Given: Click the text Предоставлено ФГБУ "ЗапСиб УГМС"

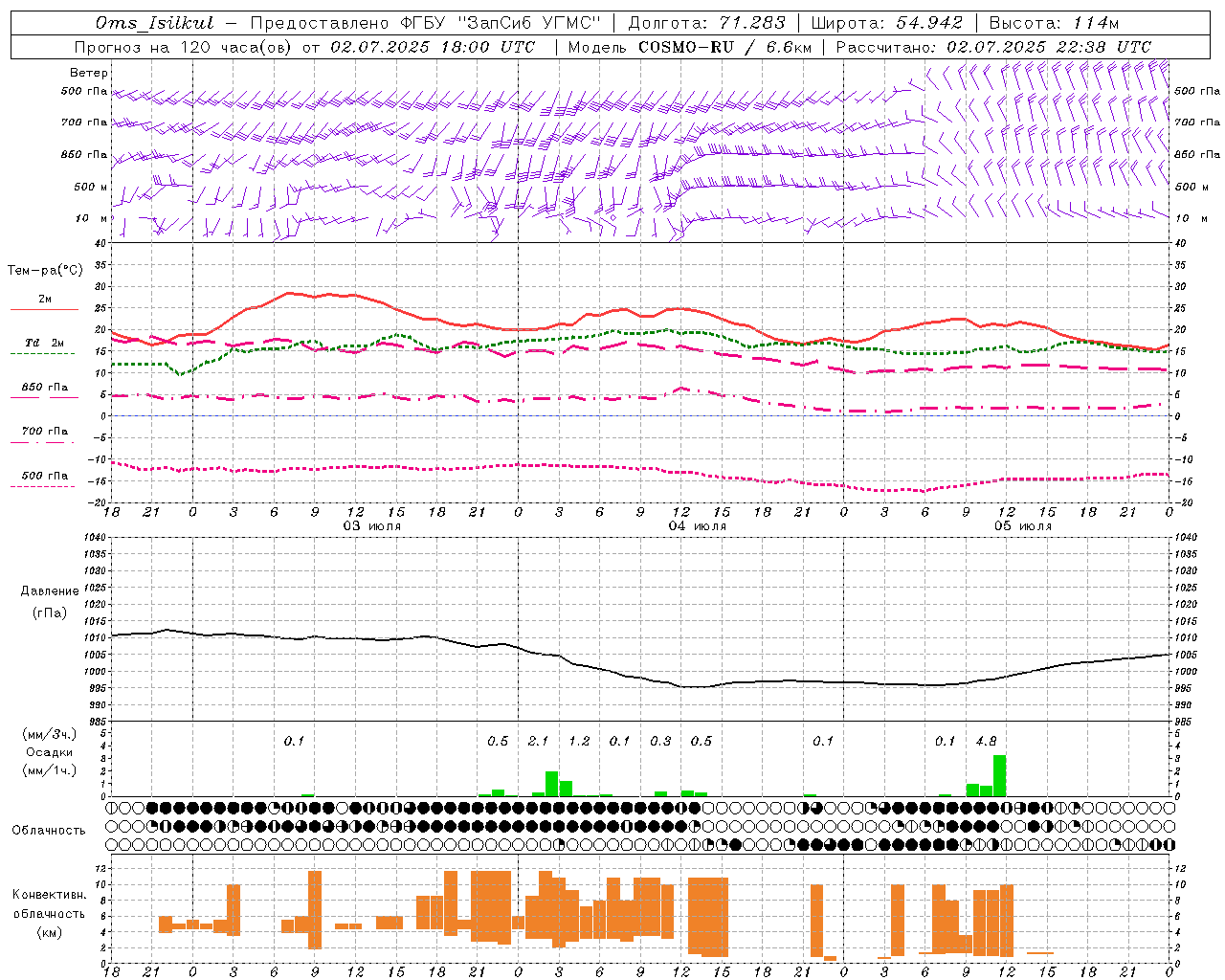Looking at the screenshot, I should (425, 23).
